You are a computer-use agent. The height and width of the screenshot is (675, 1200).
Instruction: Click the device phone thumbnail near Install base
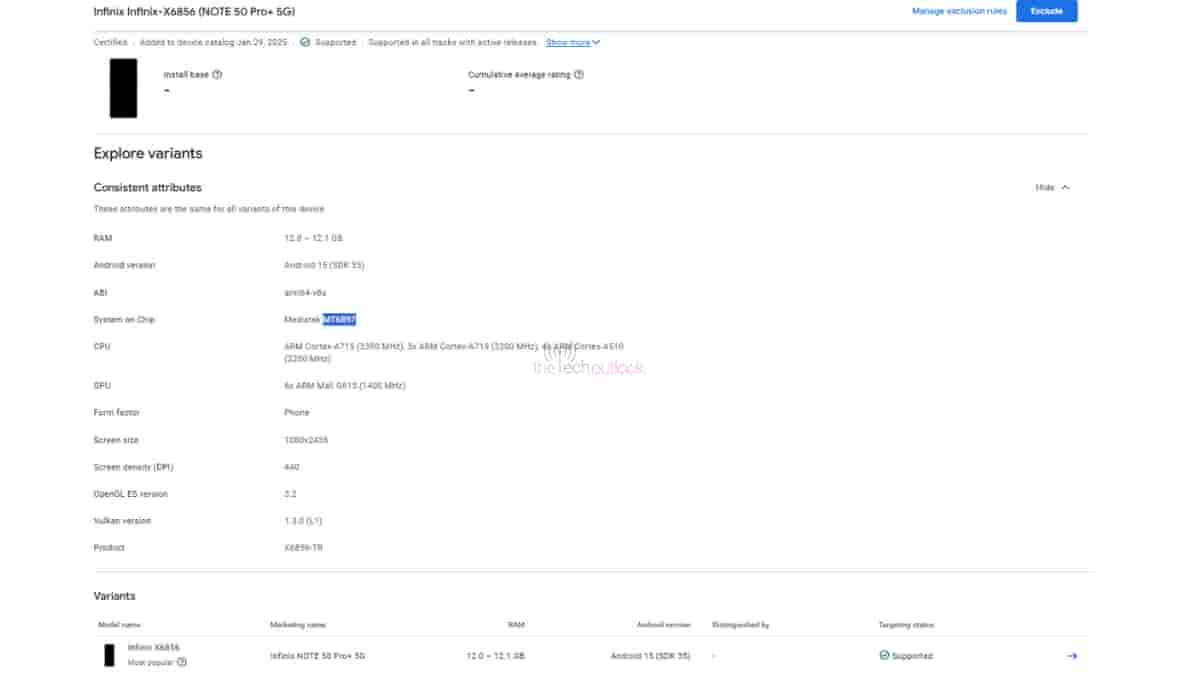123,90
